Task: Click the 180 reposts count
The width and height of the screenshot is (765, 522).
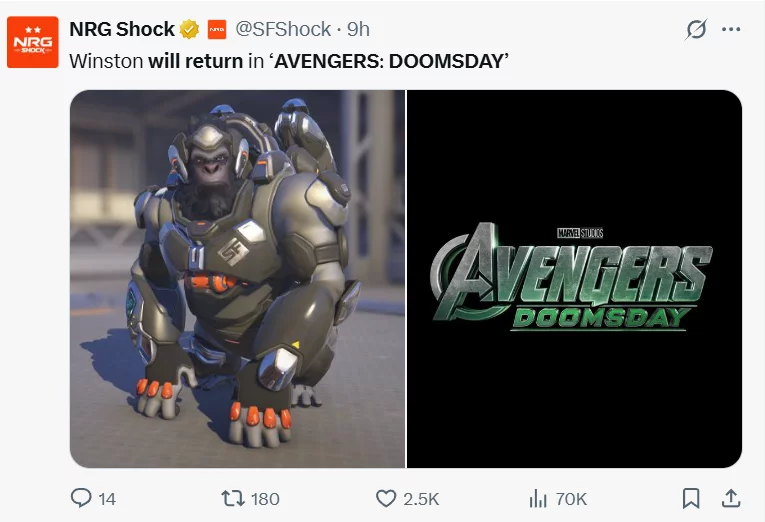Action: click(265, 499)
